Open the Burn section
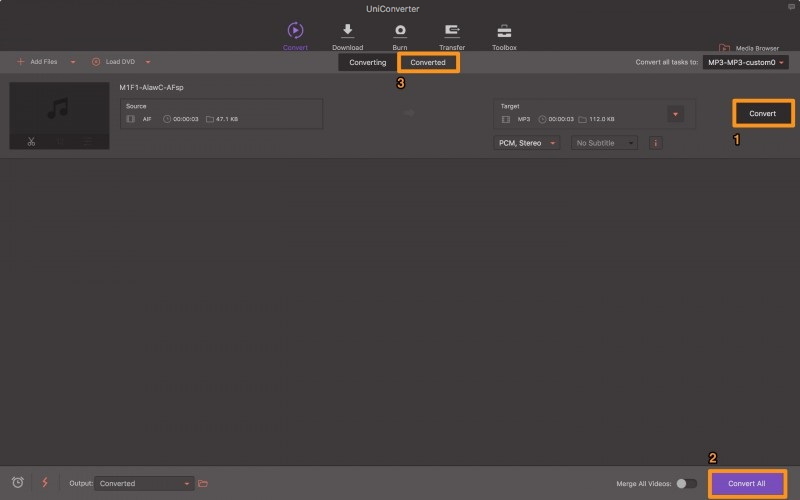The image size is (800, 500). (400, 36)
